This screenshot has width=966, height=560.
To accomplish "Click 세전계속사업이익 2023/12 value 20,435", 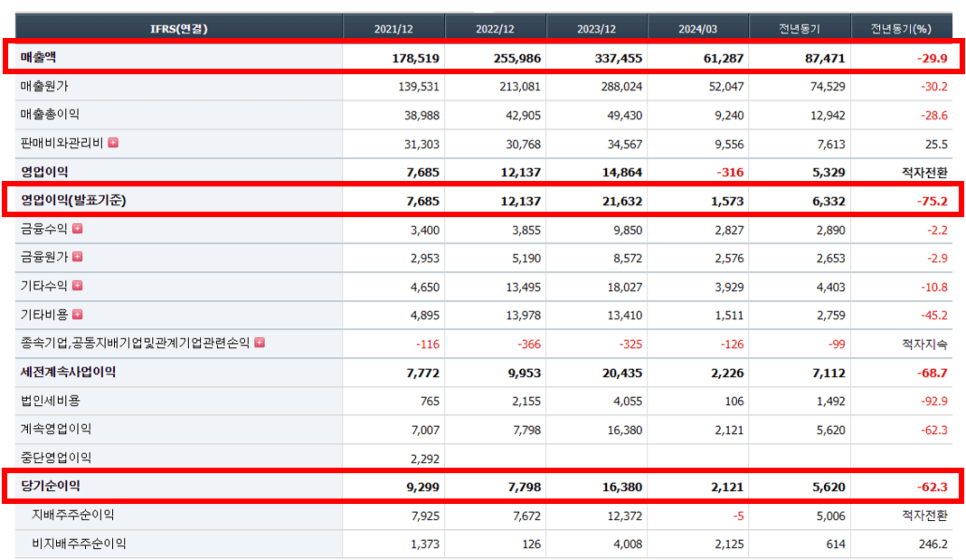I will pos(622,373).
